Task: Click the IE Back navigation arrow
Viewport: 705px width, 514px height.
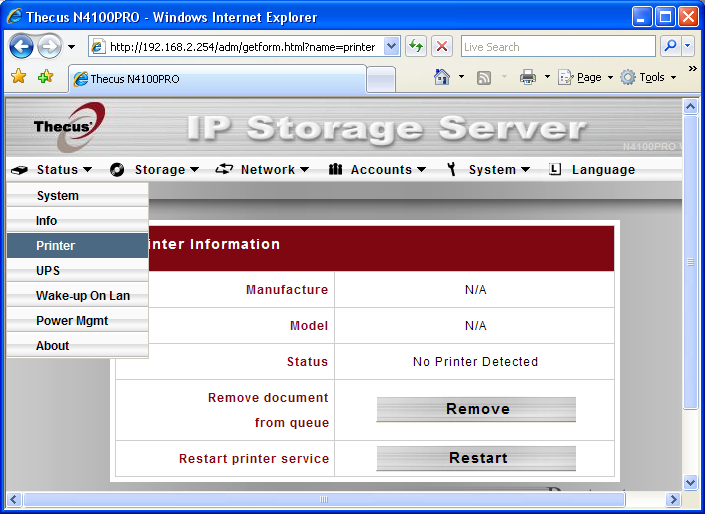Action: (x=22, y=46)
